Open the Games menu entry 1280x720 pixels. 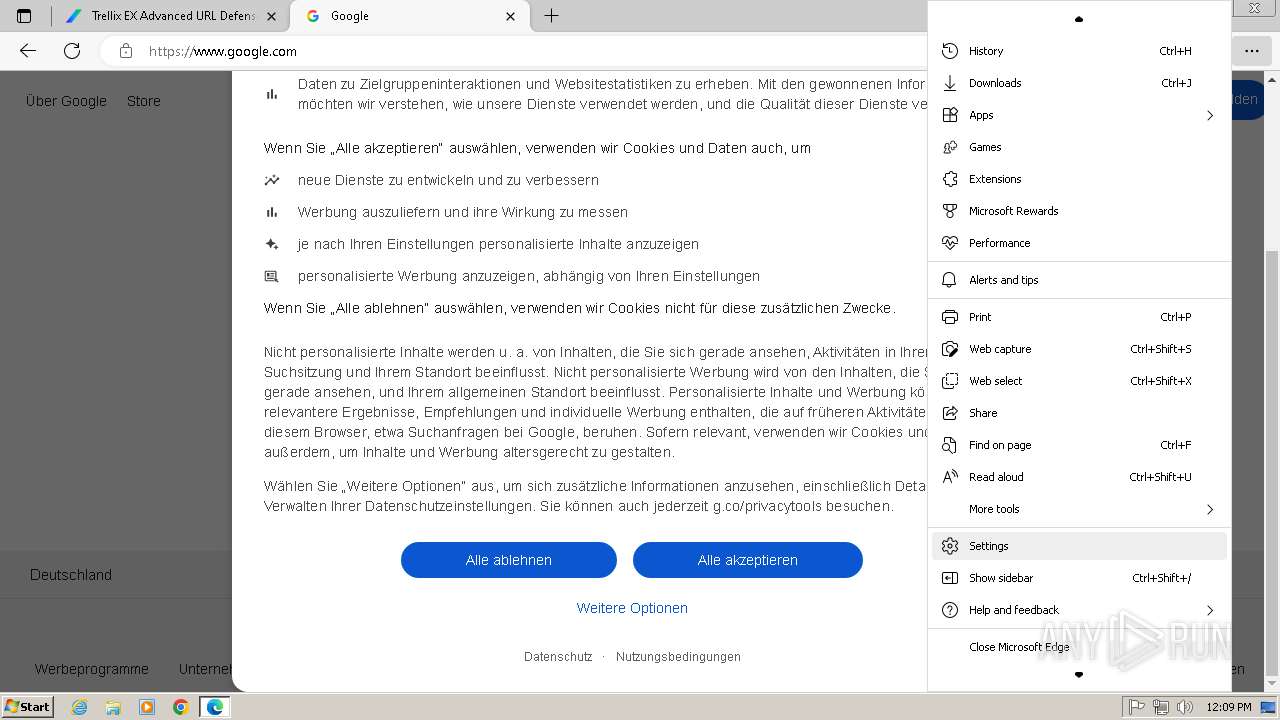point(1079,147)
